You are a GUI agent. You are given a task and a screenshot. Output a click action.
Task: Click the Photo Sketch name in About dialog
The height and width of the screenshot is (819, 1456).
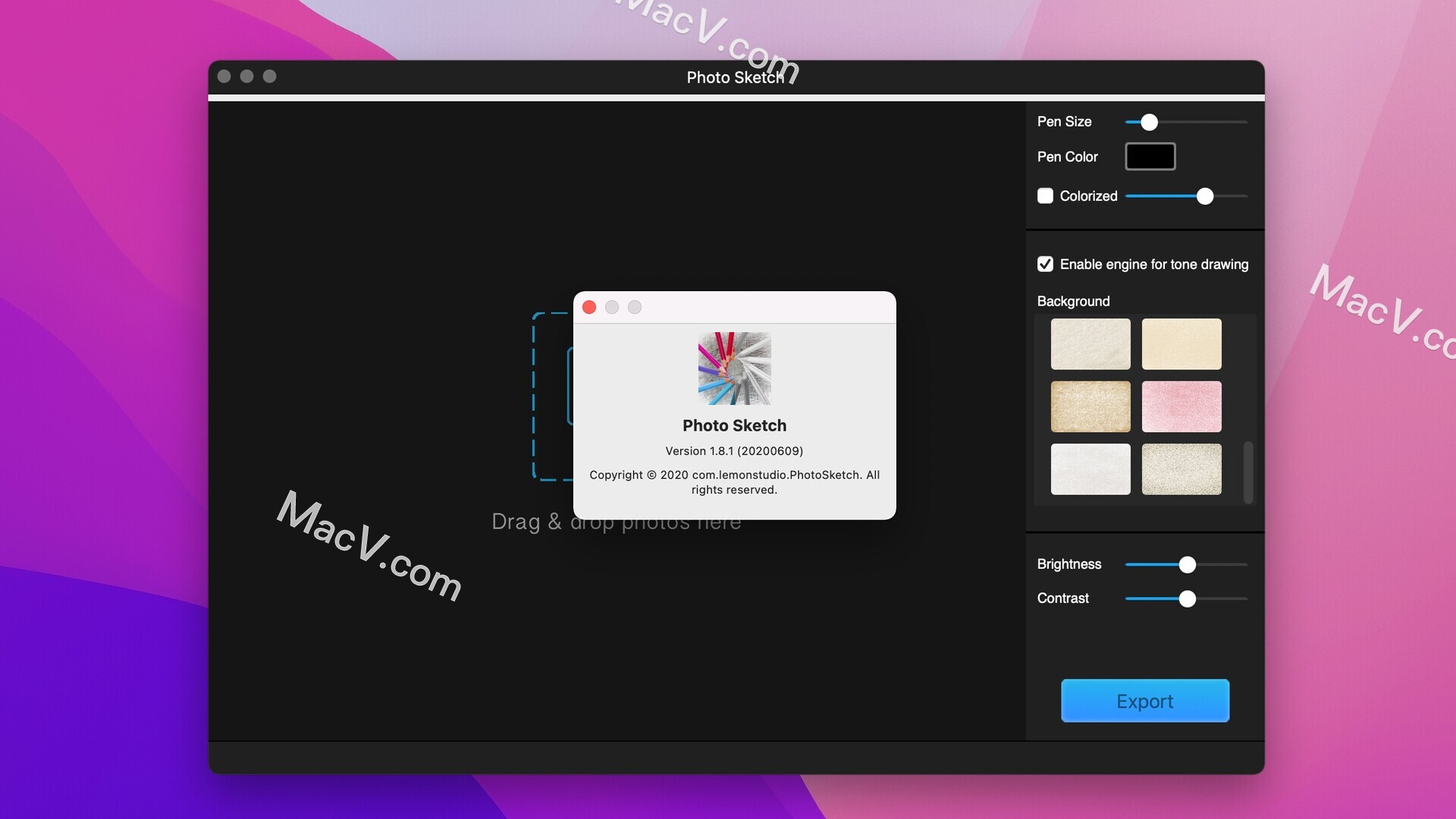pyautogui.click(x=734, y=425)
